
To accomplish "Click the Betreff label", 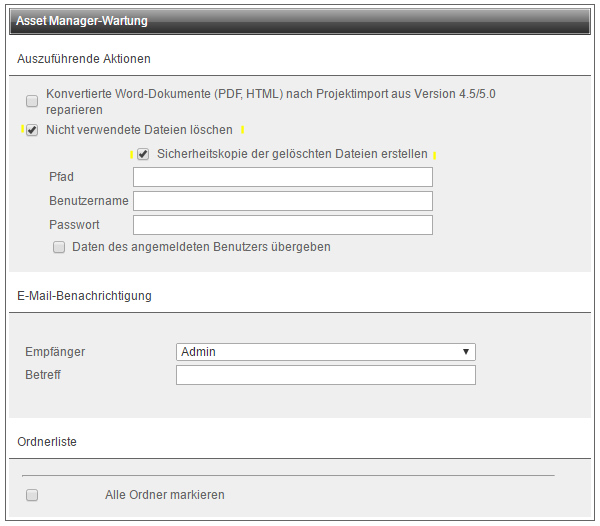I will 44,375.
